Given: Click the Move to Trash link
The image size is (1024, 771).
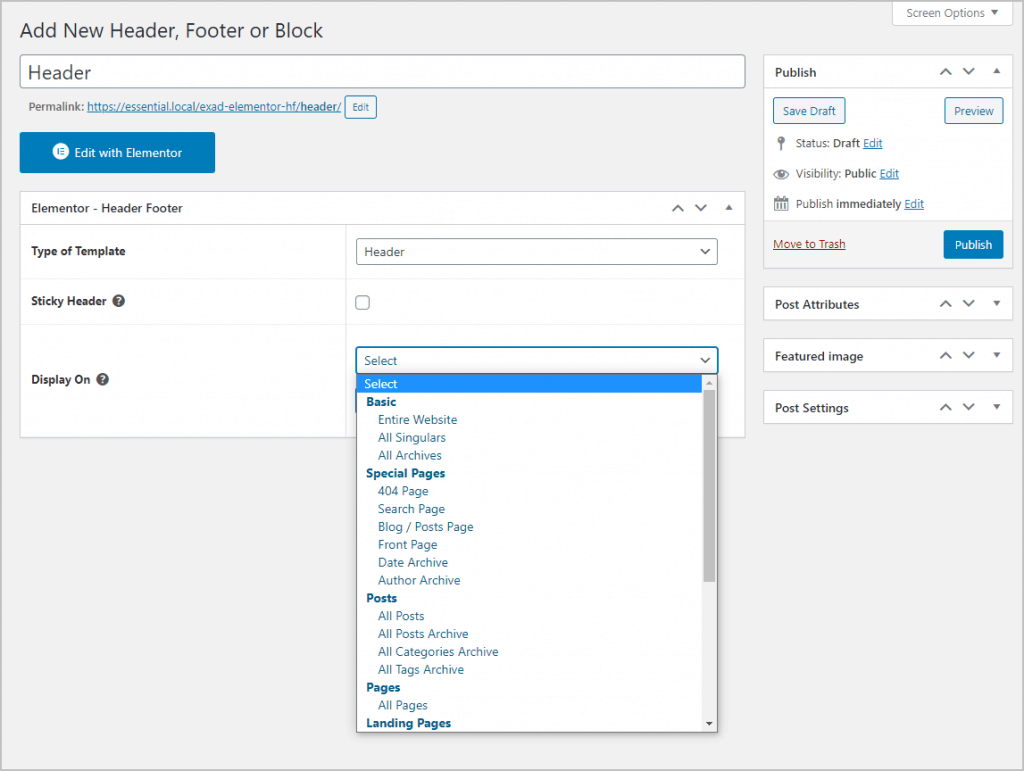Looking at the screenshot, I should 809,244.
